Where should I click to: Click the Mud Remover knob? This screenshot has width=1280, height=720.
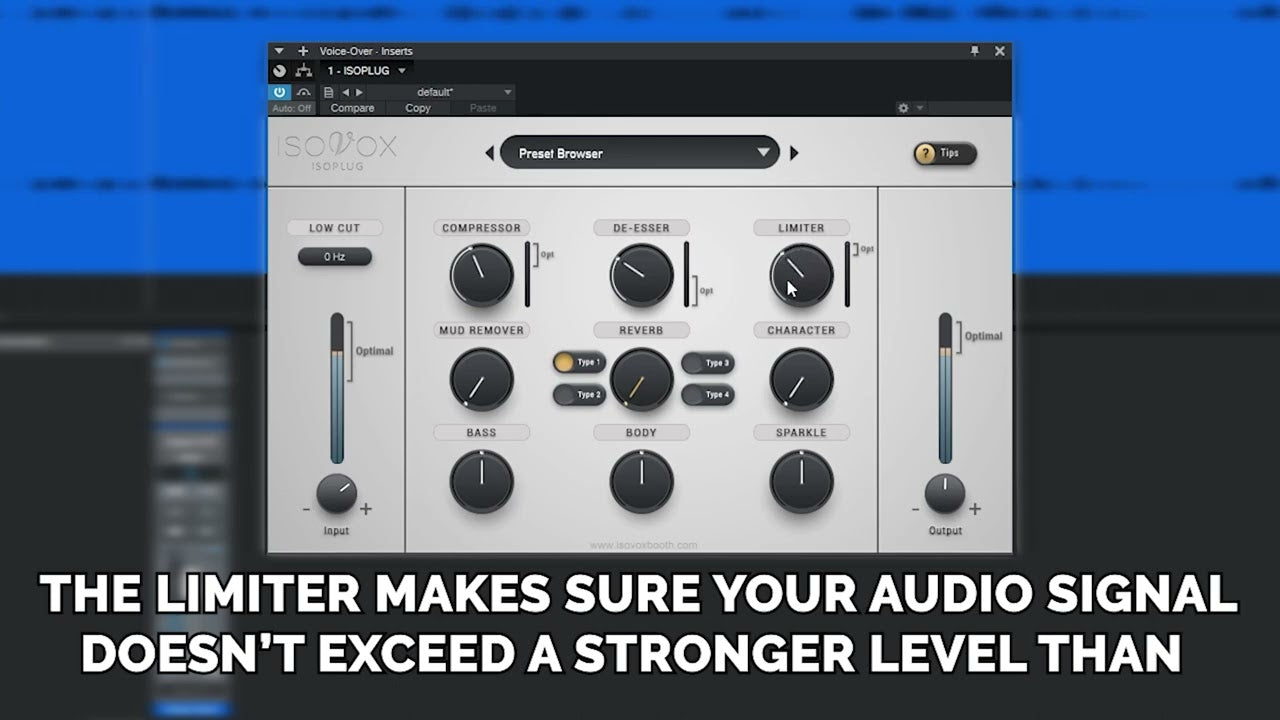click(x=481, y=379)
